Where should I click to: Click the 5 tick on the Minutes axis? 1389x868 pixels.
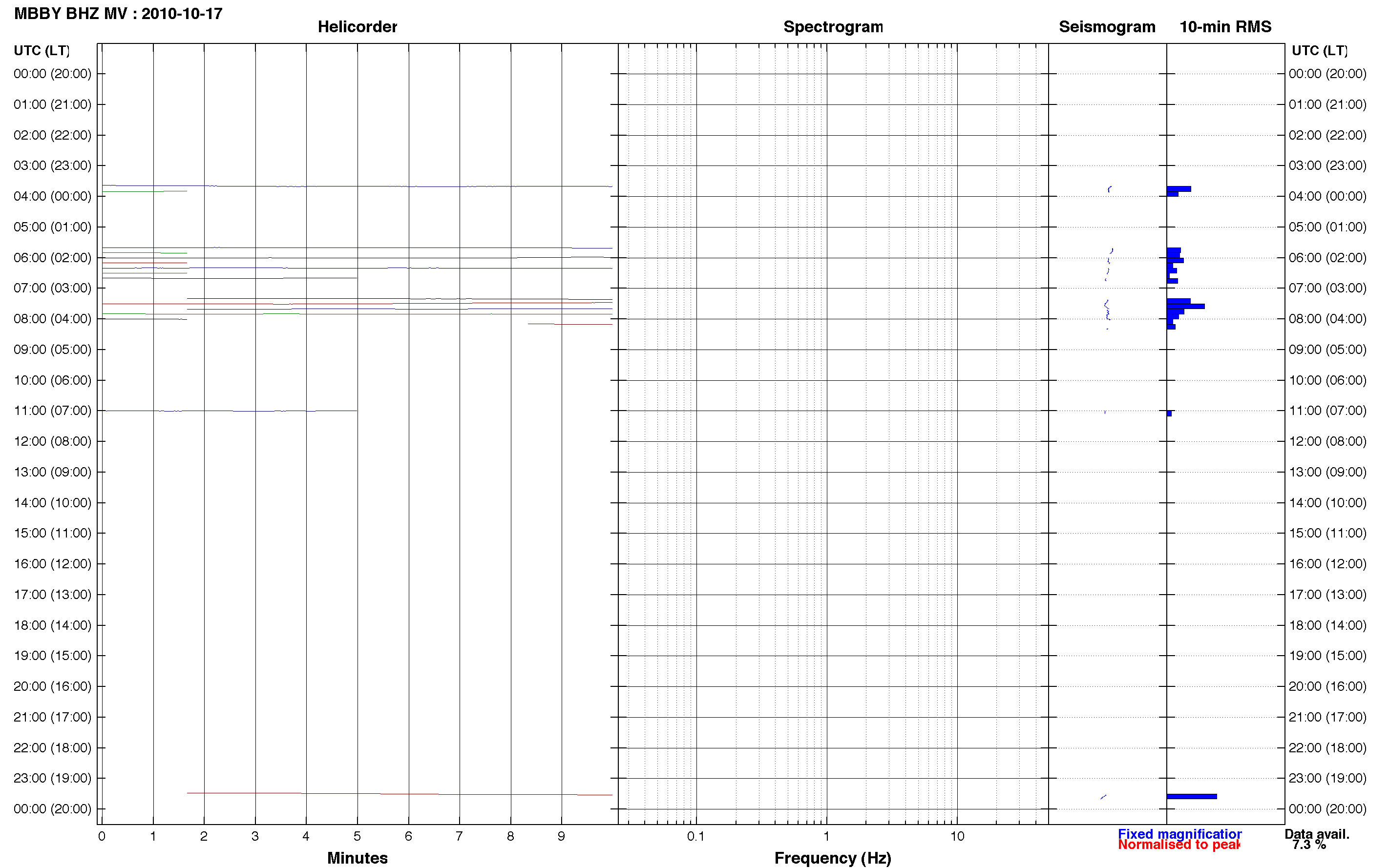357,836
